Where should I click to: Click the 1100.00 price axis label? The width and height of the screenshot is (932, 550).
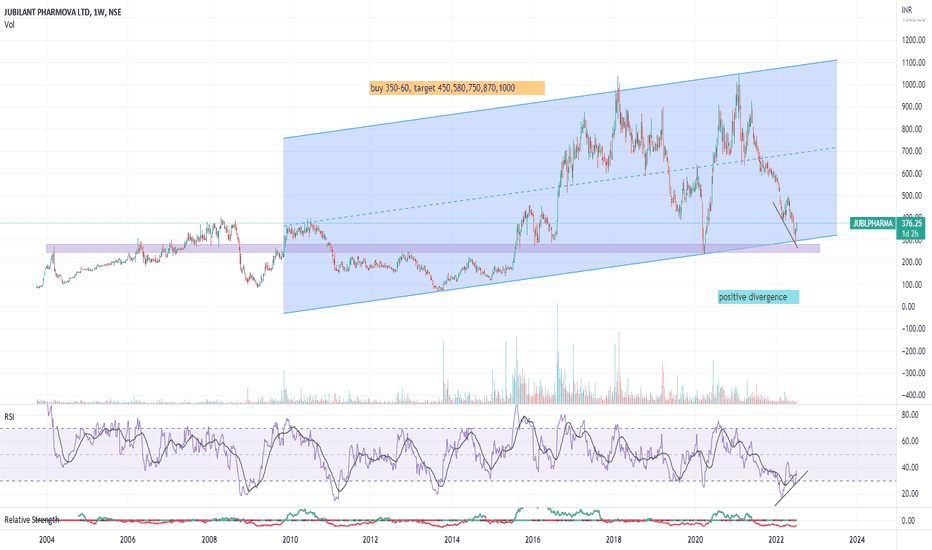(x=914, y=62)
